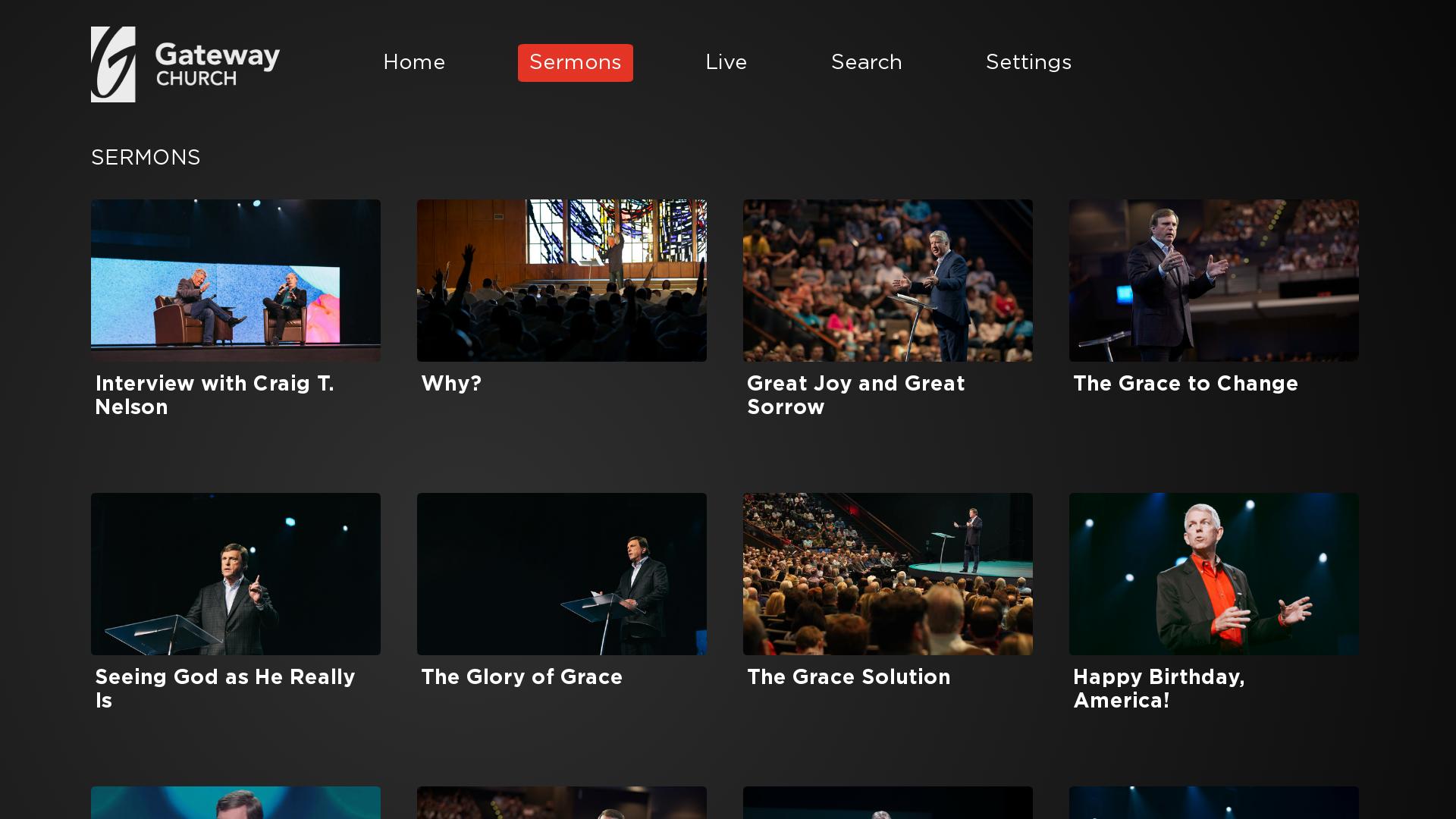Play the sermon titled Why?
This screenshot has height=819, width=1456.
point(561,280)
